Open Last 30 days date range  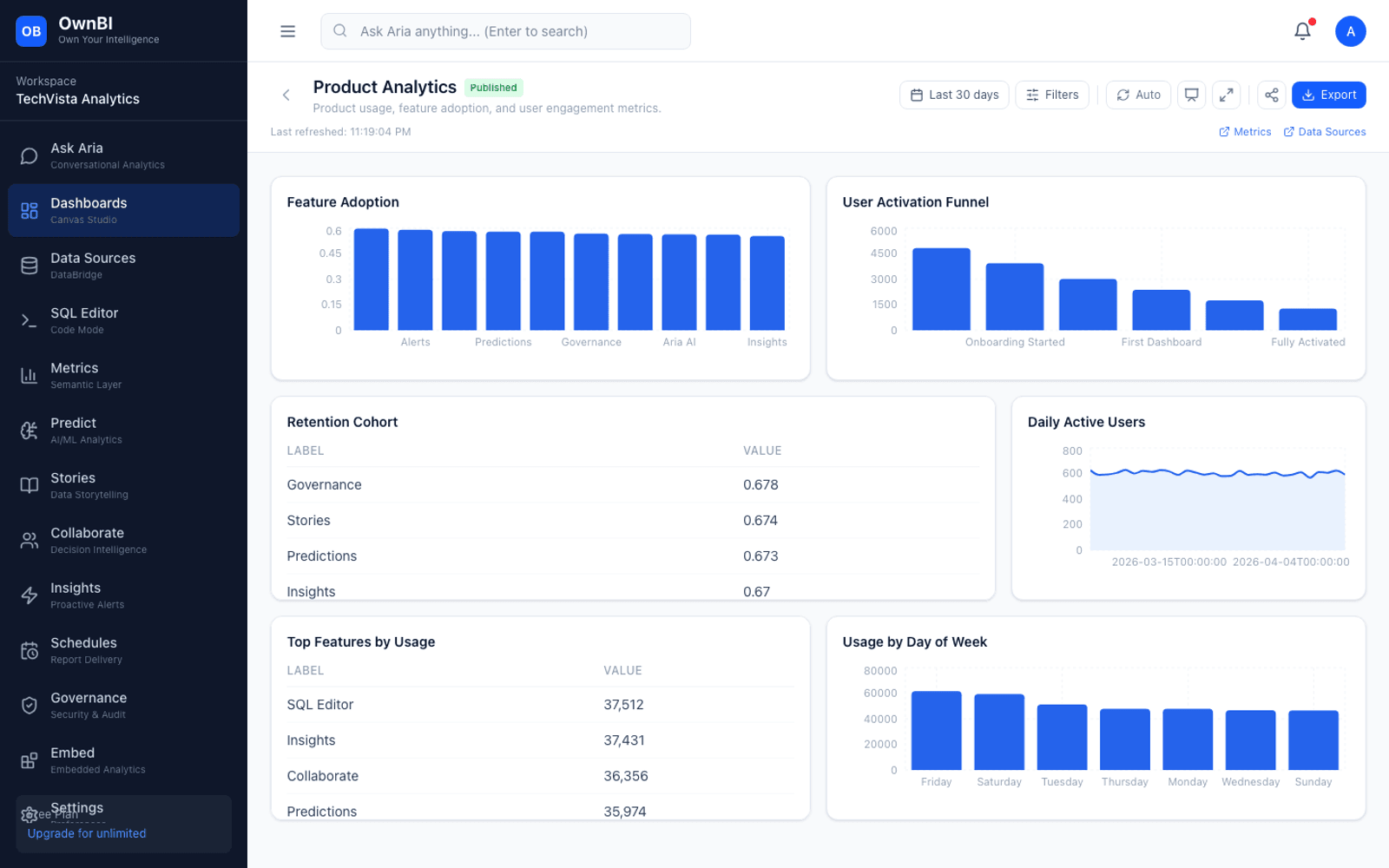pos(954,95)
